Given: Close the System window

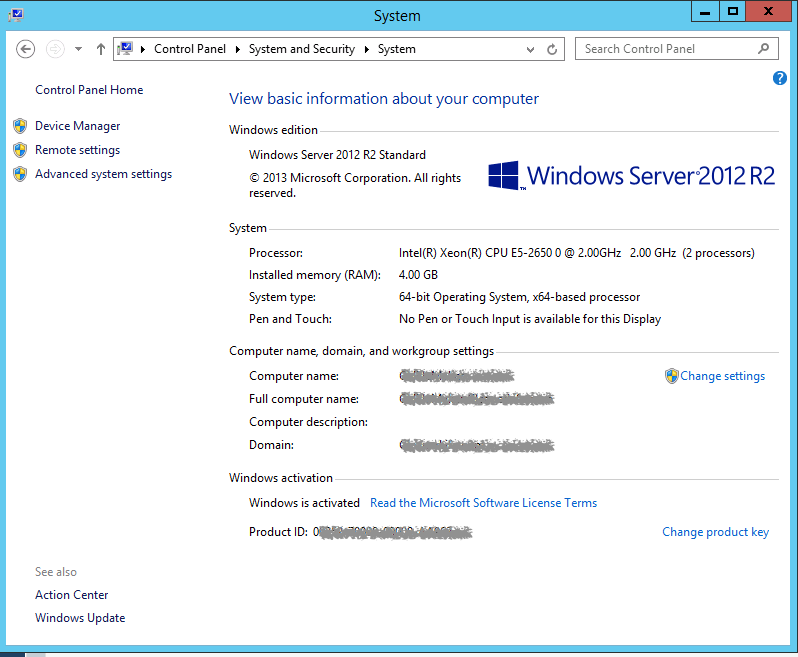Looking at the screenshot, I should [768, 12].
